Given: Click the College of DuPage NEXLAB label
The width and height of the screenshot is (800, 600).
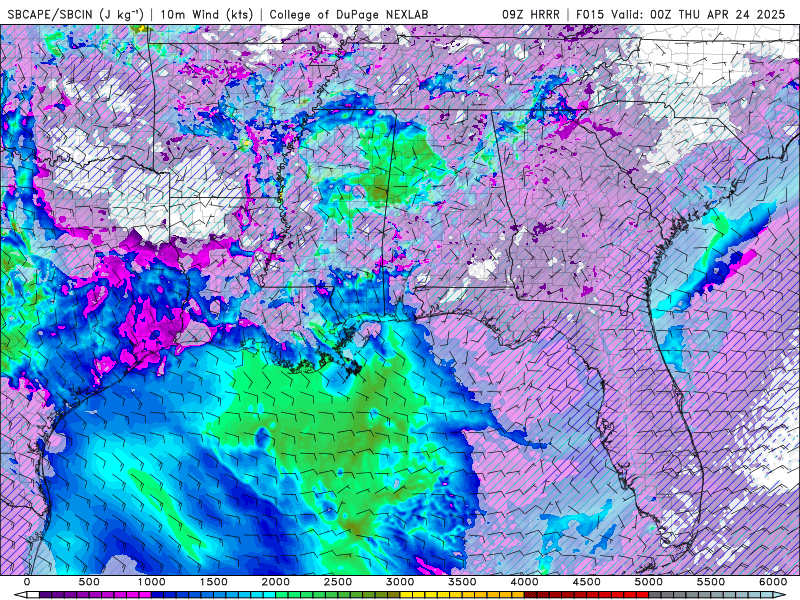Looking at the screenshot, I should tap(349, 14).
